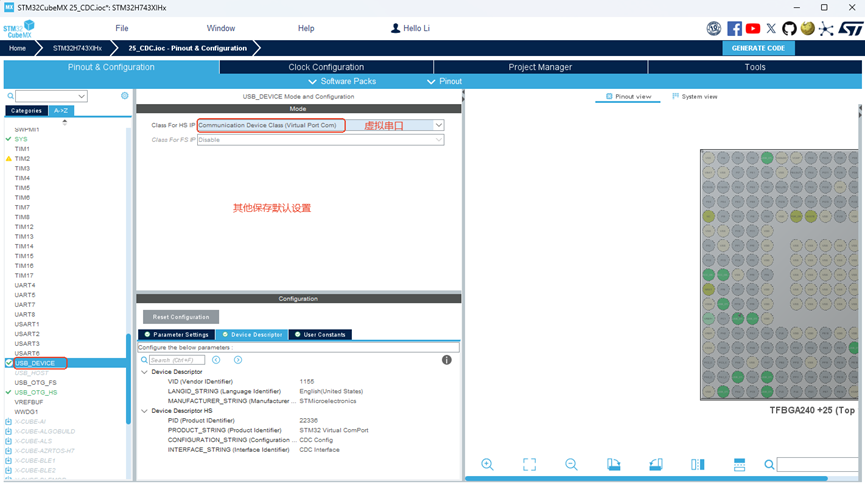
Task: Toggle the USB_DEVICE checkbox
Action: tap(9, 363)
